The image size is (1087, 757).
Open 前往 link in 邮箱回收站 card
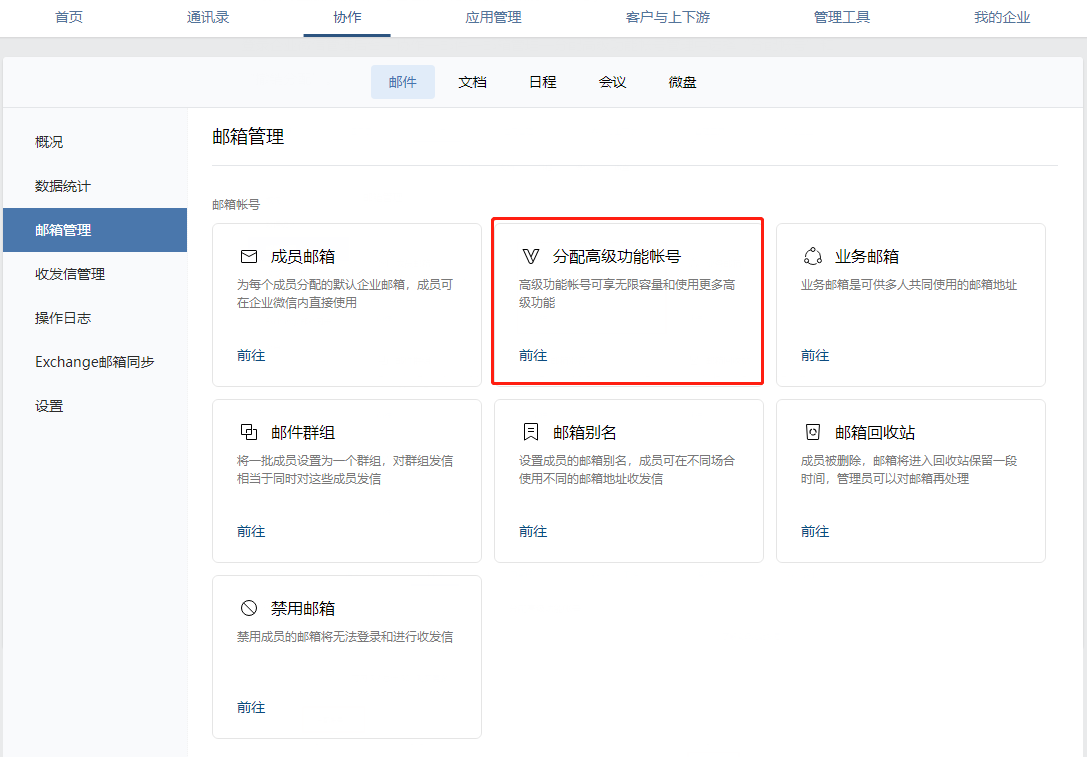coord(815,531)
